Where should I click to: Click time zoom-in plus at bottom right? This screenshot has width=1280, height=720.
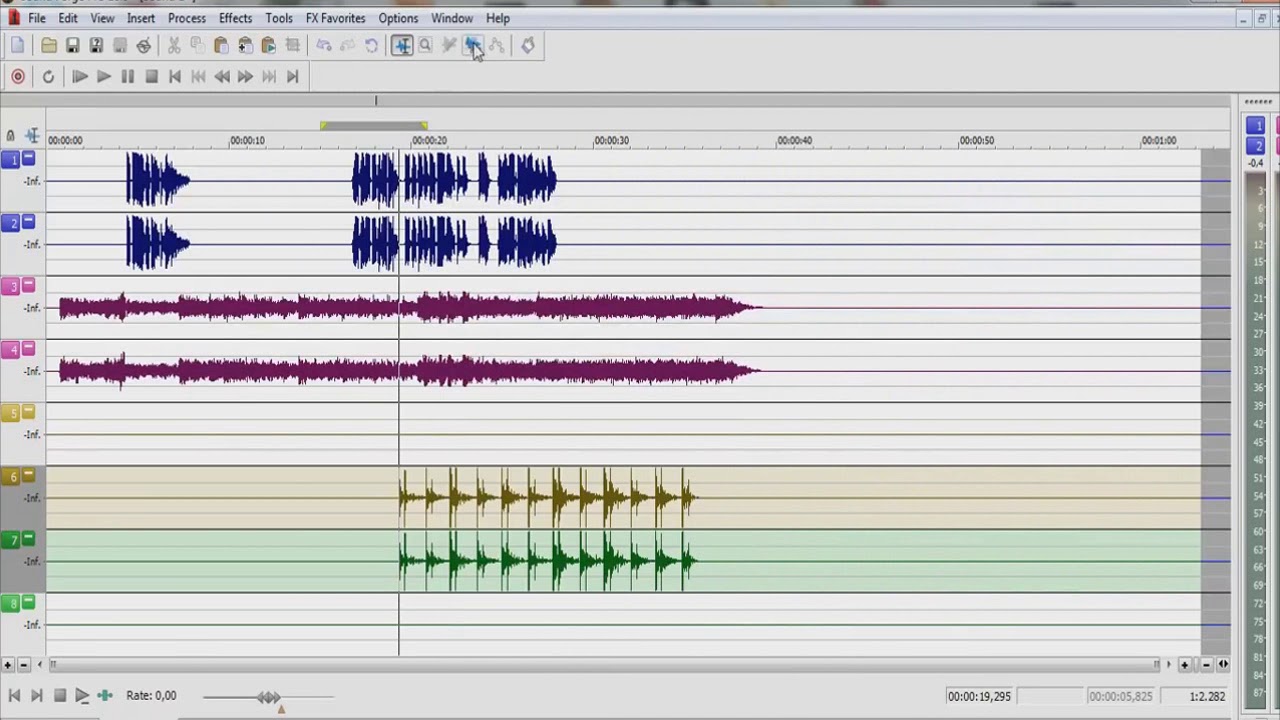pyautogui.click(x=1185, y=664)
